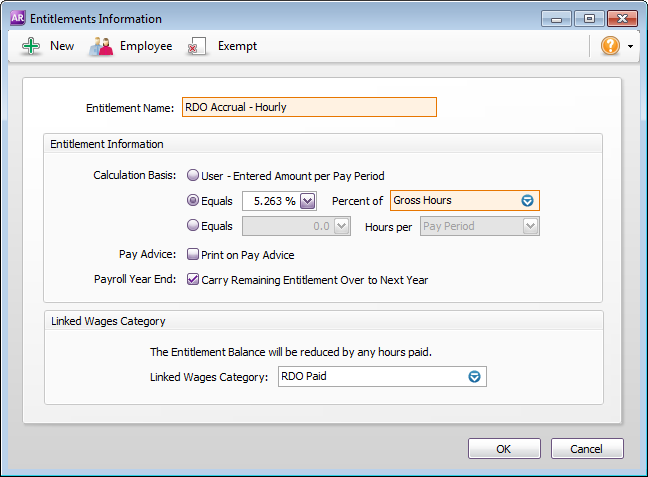Click the RDO Paid linked wages field
Viewport: 648px width, 477px height.
tap(382, 377)
